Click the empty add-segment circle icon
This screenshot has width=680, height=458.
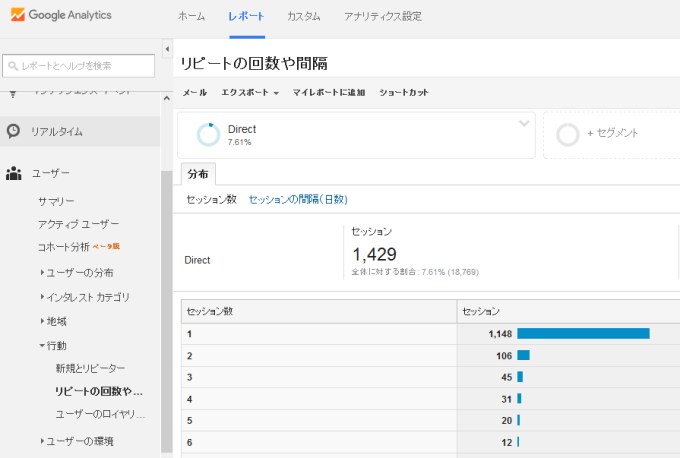point(567,134)
